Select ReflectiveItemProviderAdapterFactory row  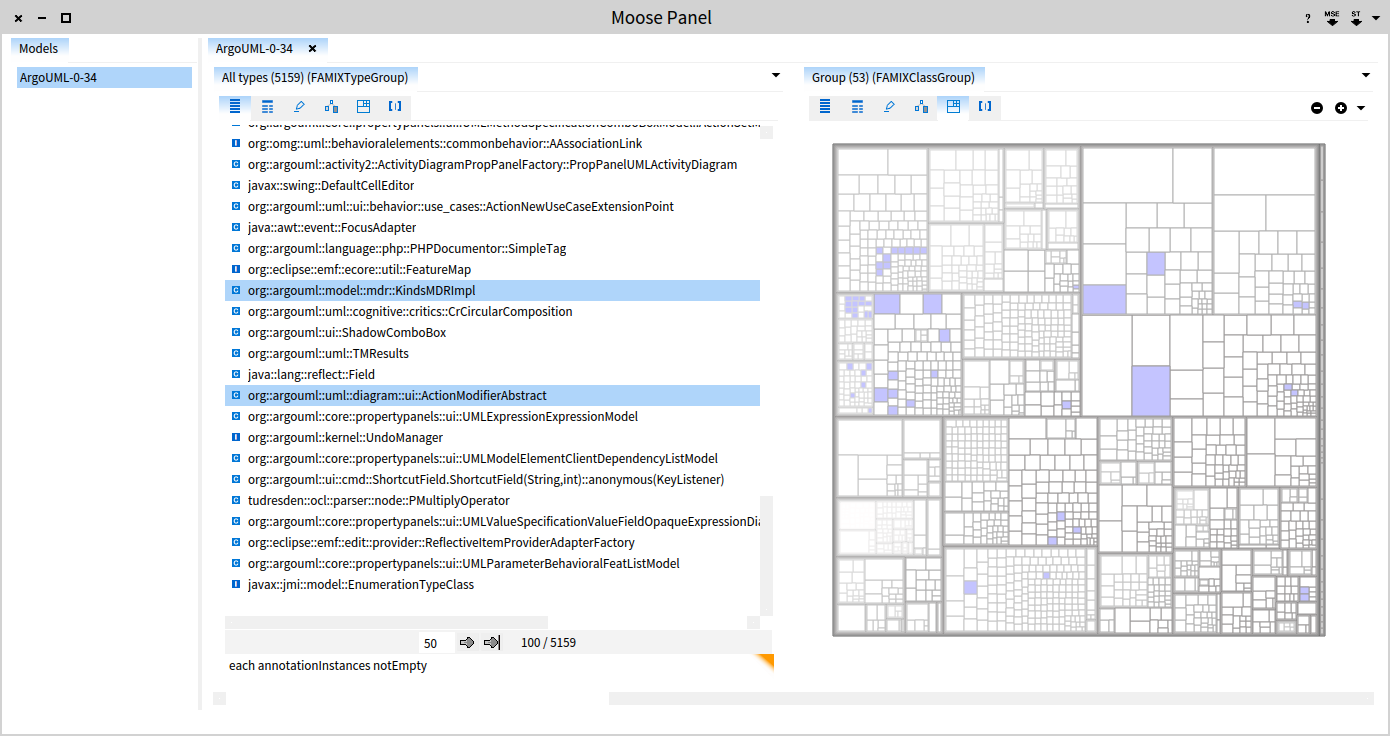click(492, 542)
